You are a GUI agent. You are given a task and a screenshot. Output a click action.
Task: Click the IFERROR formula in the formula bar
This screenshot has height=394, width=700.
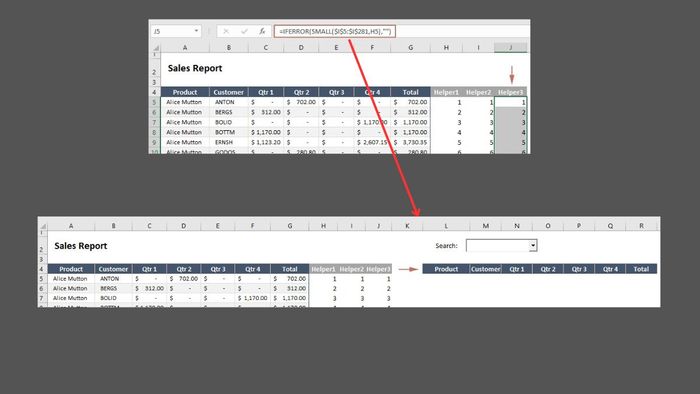[335, 31]
